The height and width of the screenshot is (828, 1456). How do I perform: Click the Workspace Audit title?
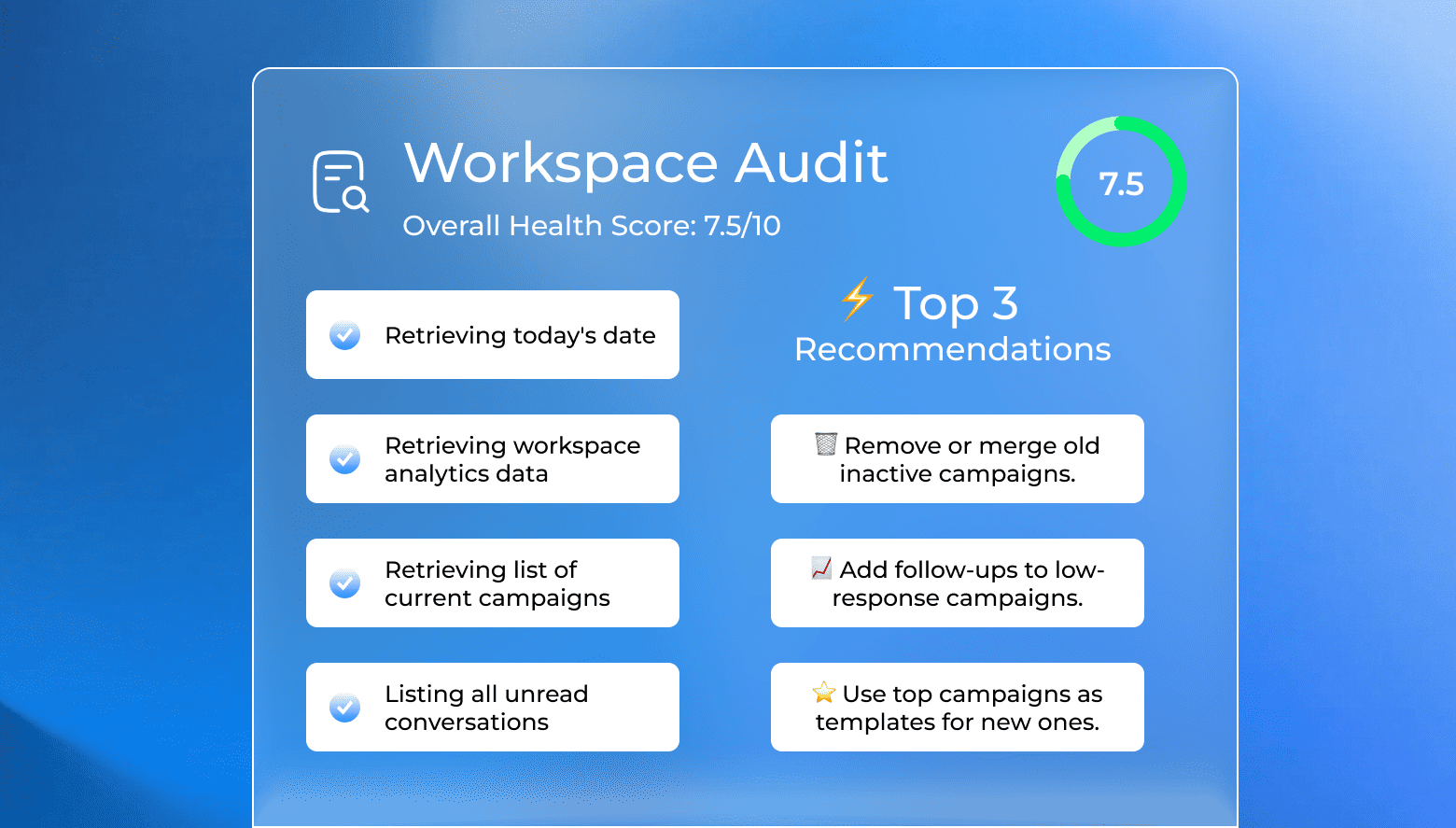coord(646,163)
